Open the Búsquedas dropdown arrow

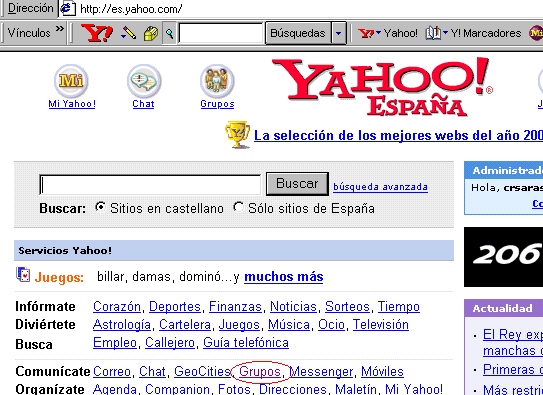tap(338, 33)
